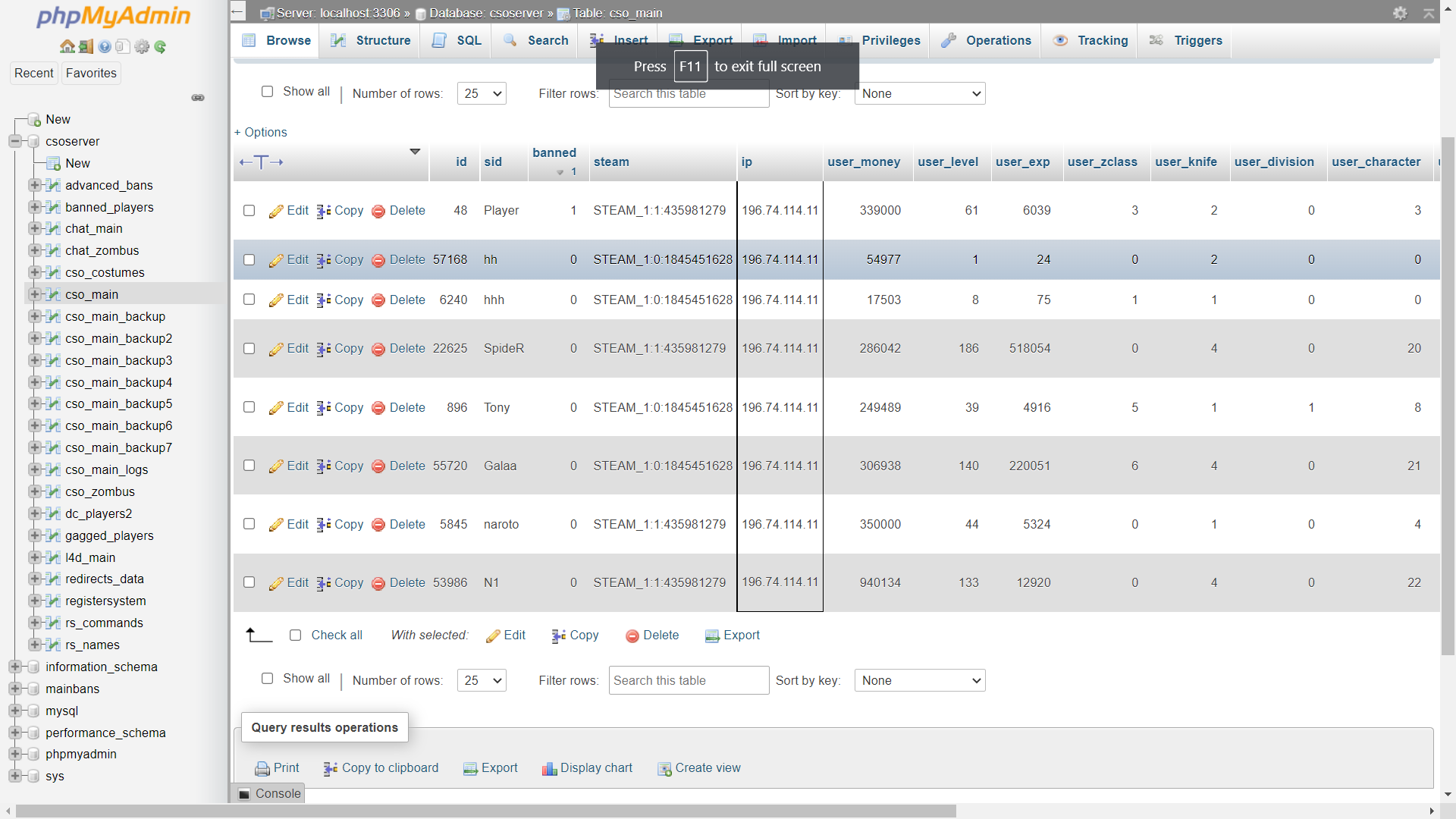
Task: Expand the information_schema database node
Action: [x=14, y=667]
